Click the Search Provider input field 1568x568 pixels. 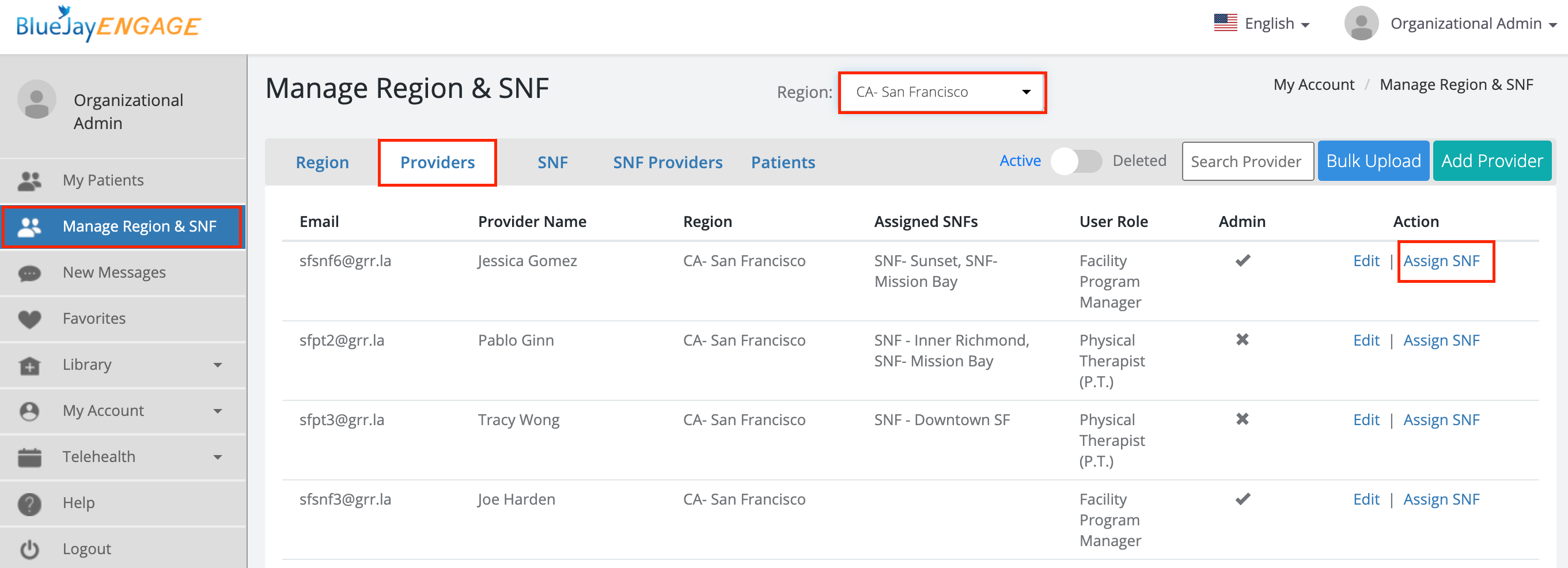[1247, 161]
